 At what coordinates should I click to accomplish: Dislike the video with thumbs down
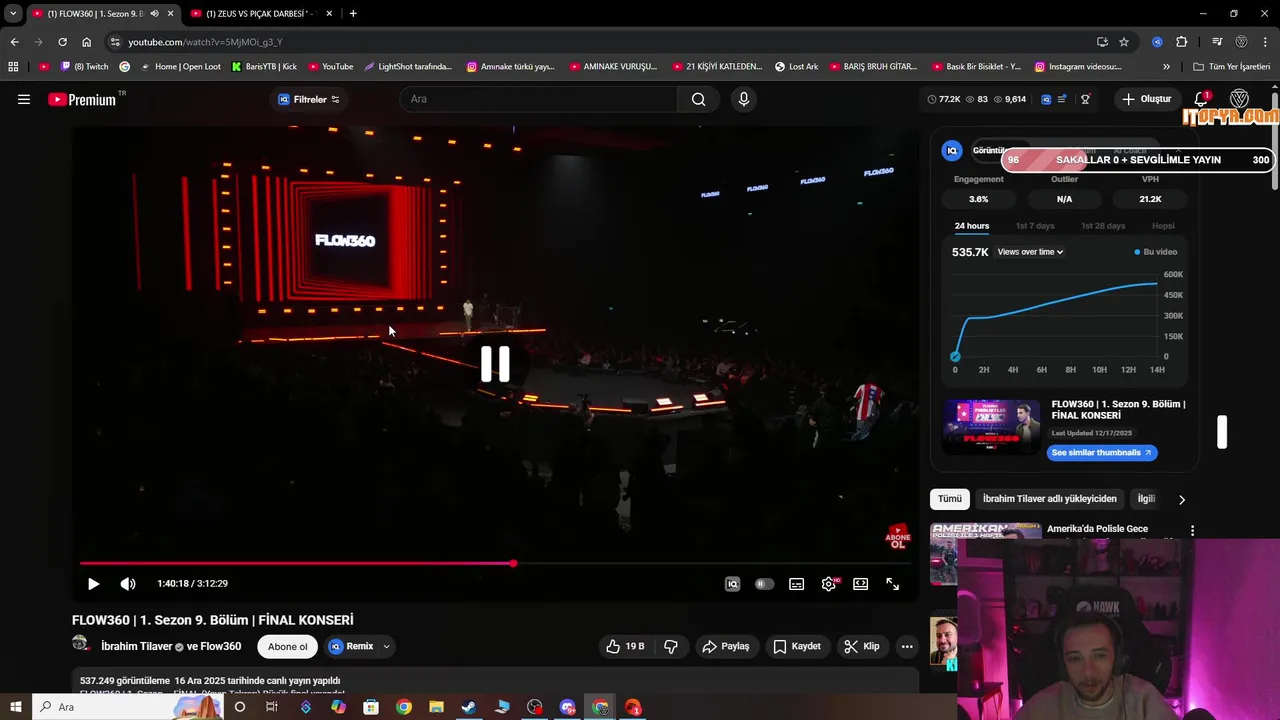coord(671,647)
